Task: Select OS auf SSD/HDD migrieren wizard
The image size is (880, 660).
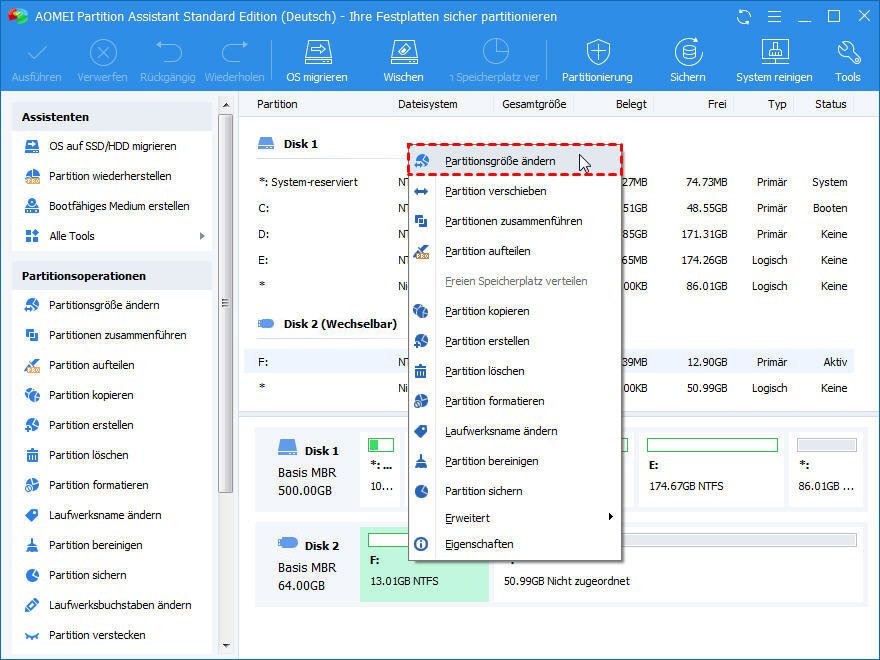Action: [x=112, y=146]
